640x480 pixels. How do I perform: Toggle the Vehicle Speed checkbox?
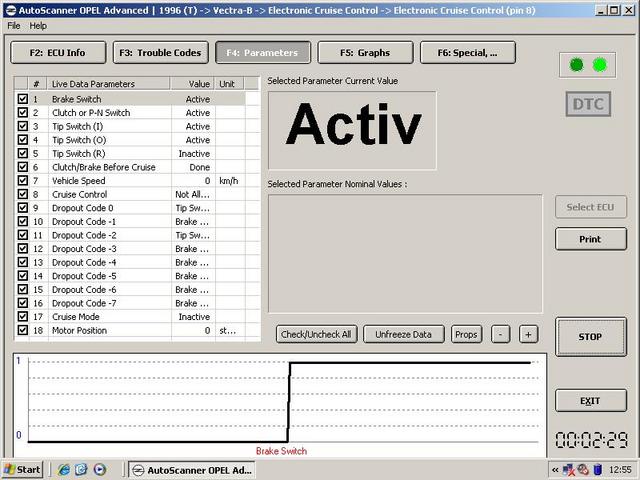click(22, 180)
